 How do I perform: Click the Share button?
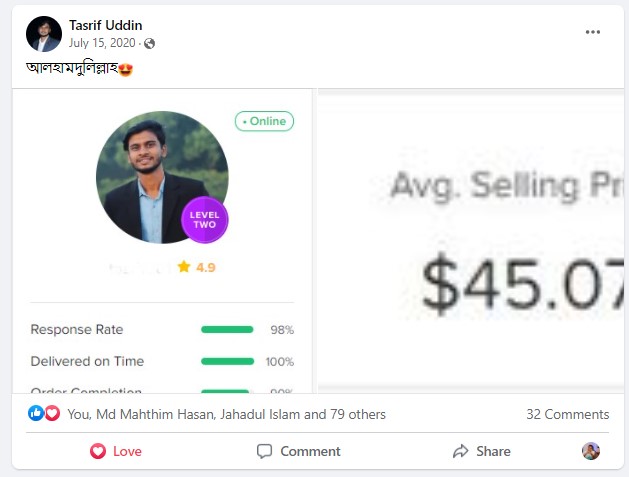(481, 451)
